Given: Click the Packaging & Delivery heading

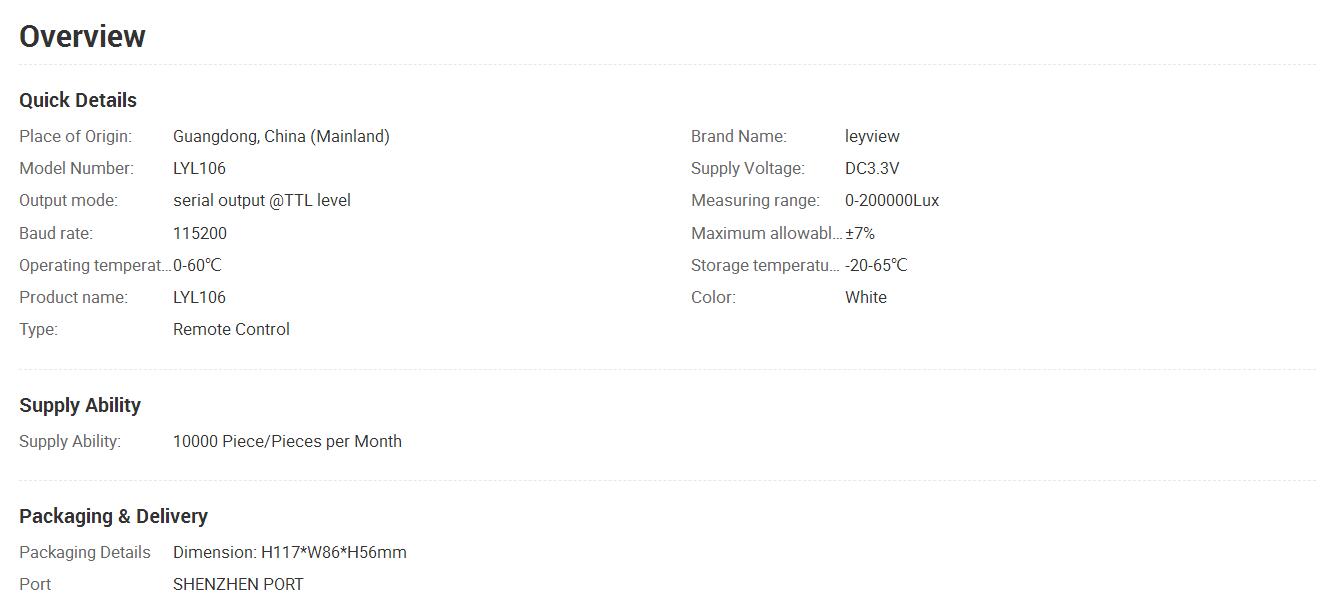Looking at the screenshot, I should tap(114, 516).
